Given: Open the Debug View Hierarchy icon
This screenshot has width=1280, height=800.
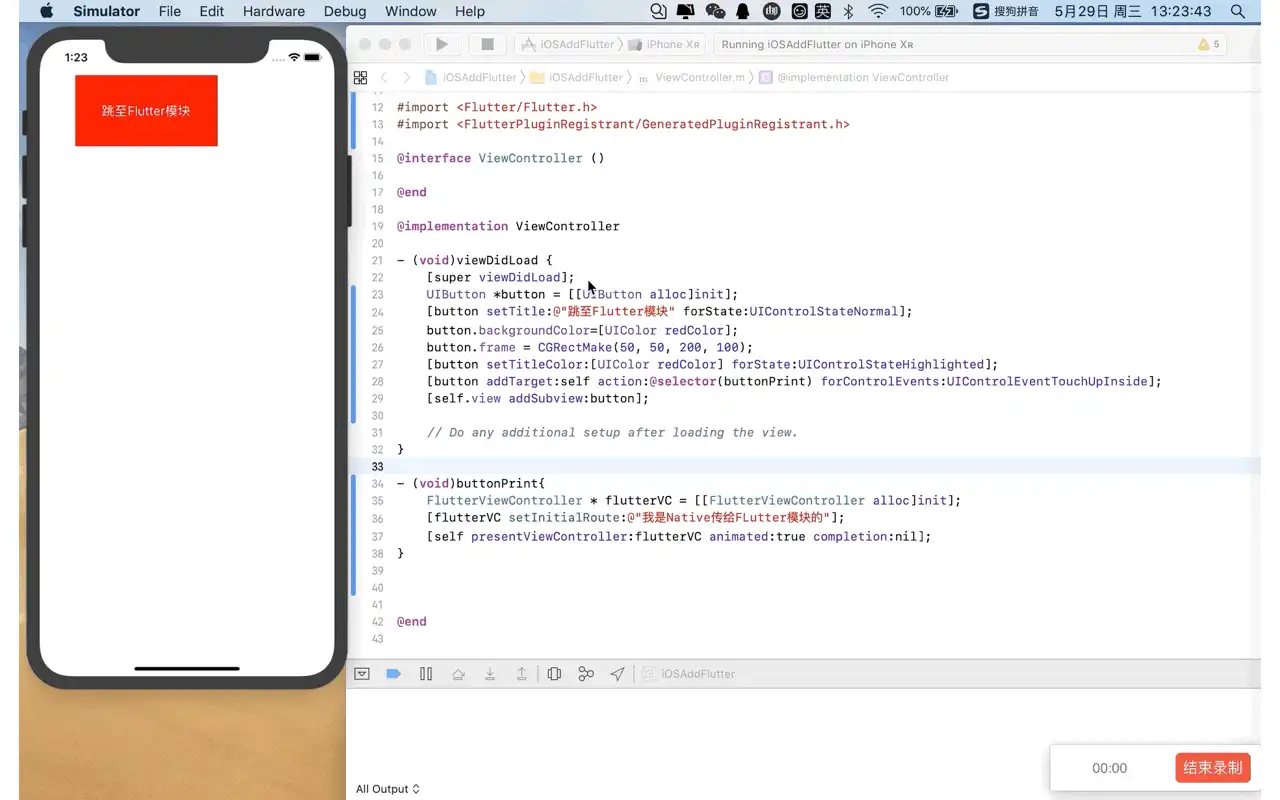Looking at the screenshot, I should pos(554,674).
